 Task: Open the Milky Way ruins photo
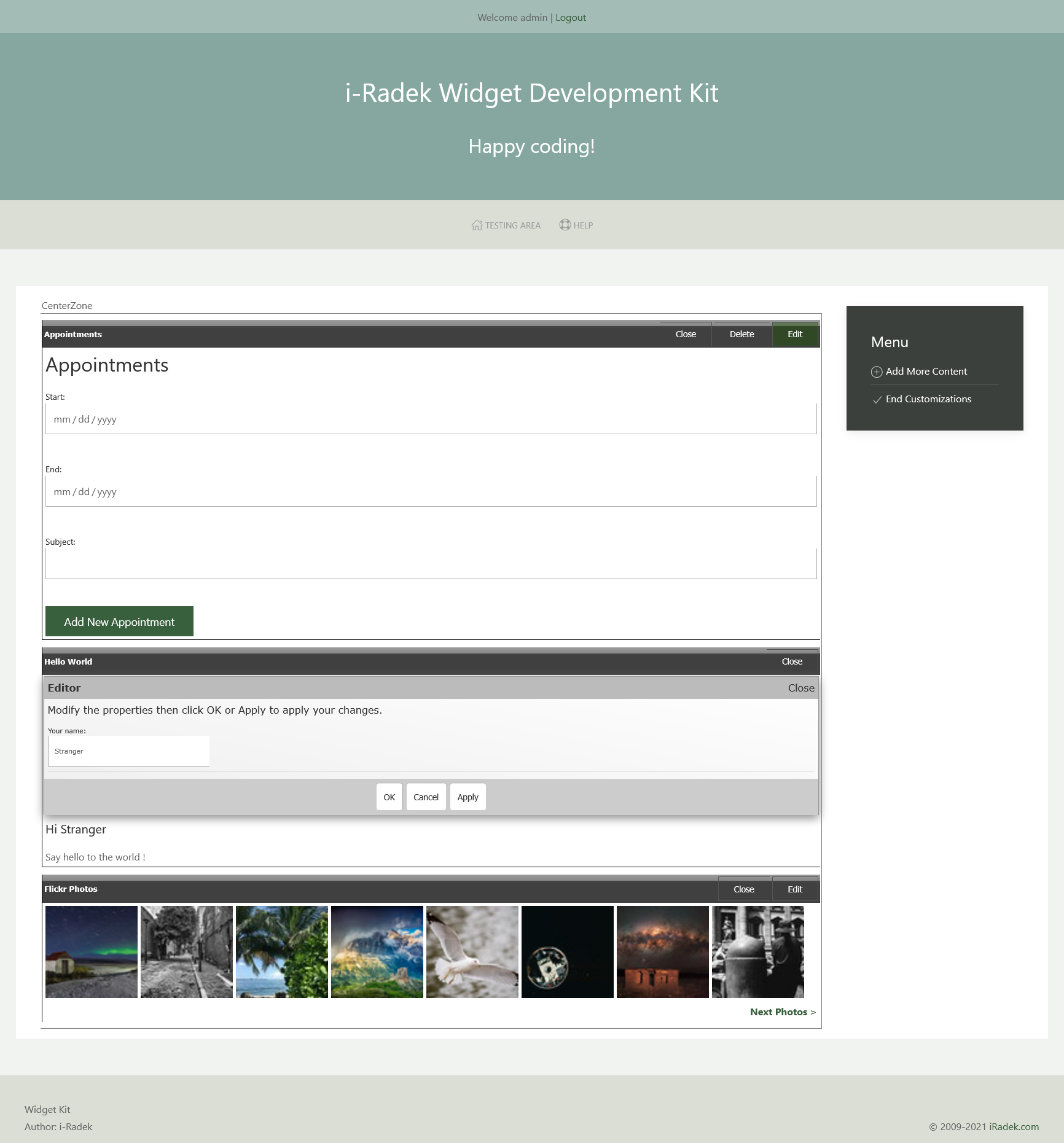coord(663,952)
